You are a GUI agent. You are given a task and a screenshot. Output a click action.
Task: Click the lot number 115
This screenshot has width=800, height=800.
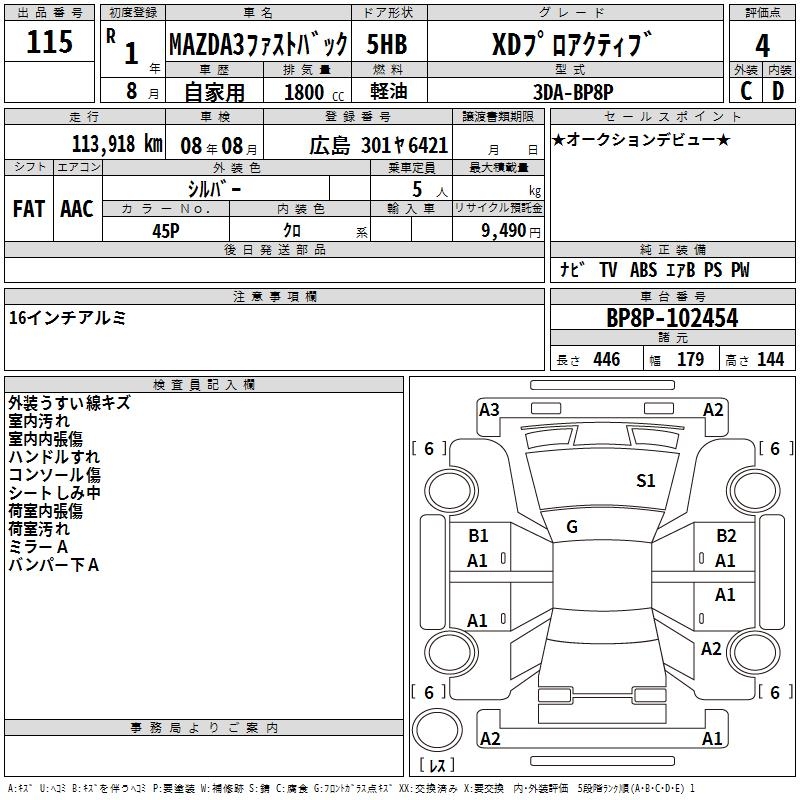50,42
